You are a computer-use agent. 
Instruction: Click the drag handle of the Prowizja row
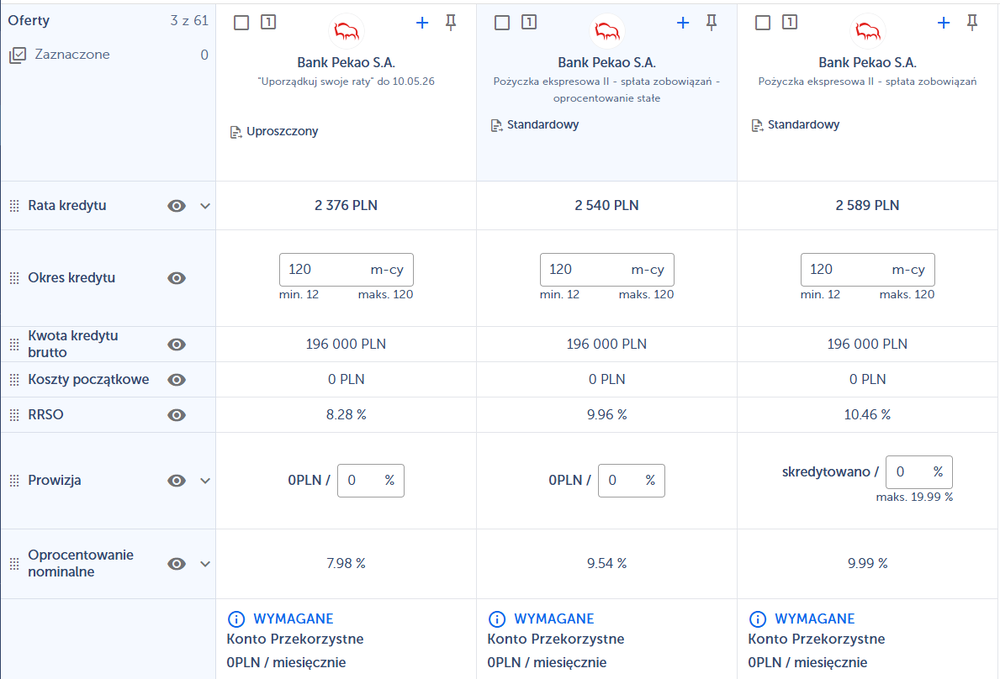(14, 481)
